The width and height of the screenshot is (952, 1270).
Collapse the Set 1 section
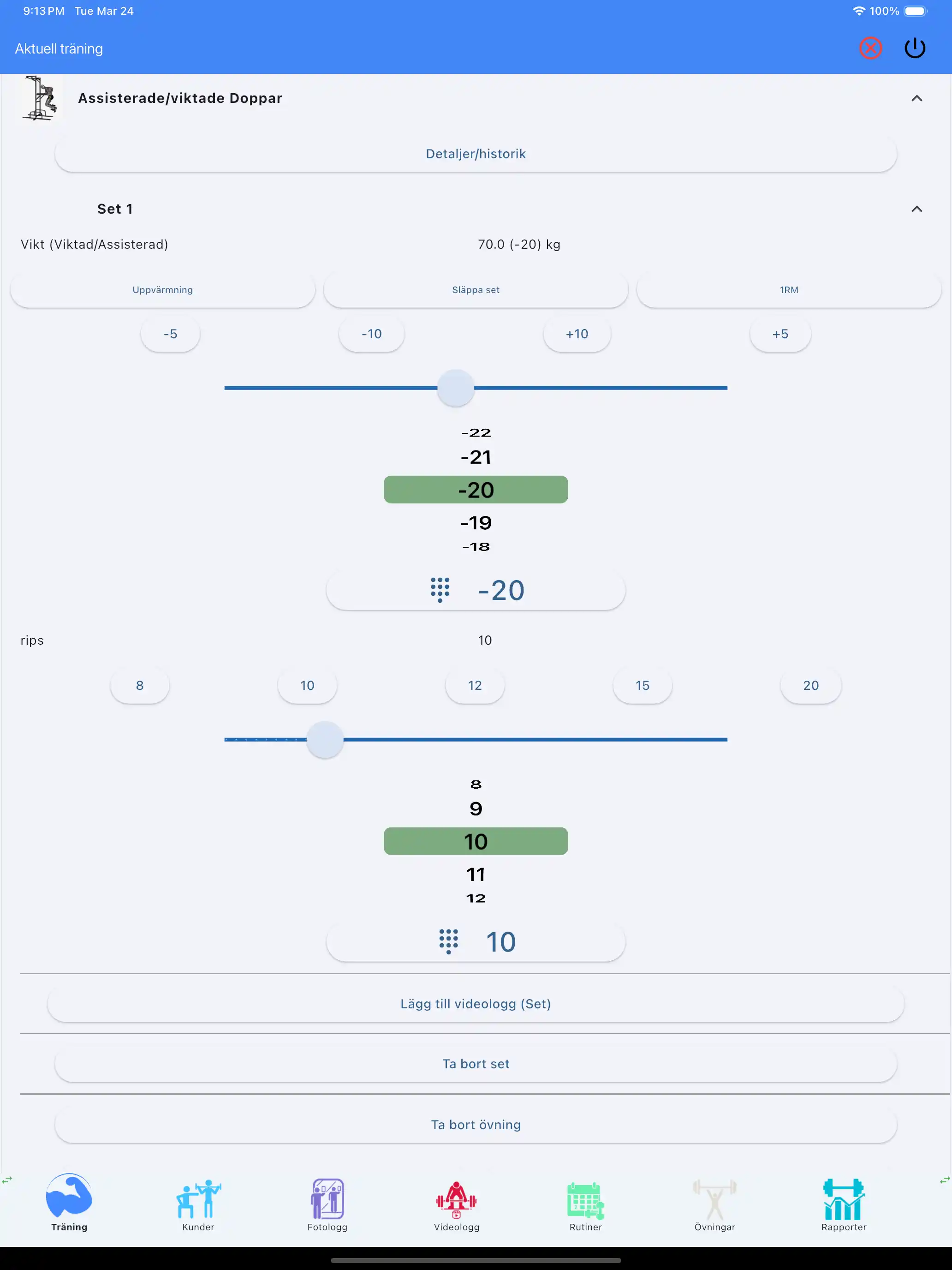[x=916, y=209]
